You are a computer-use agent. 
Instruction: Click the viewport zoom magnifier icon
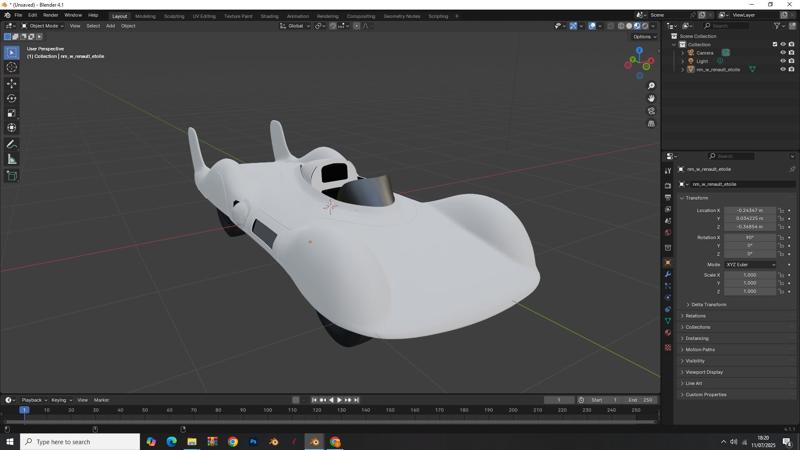pos(651,86)
